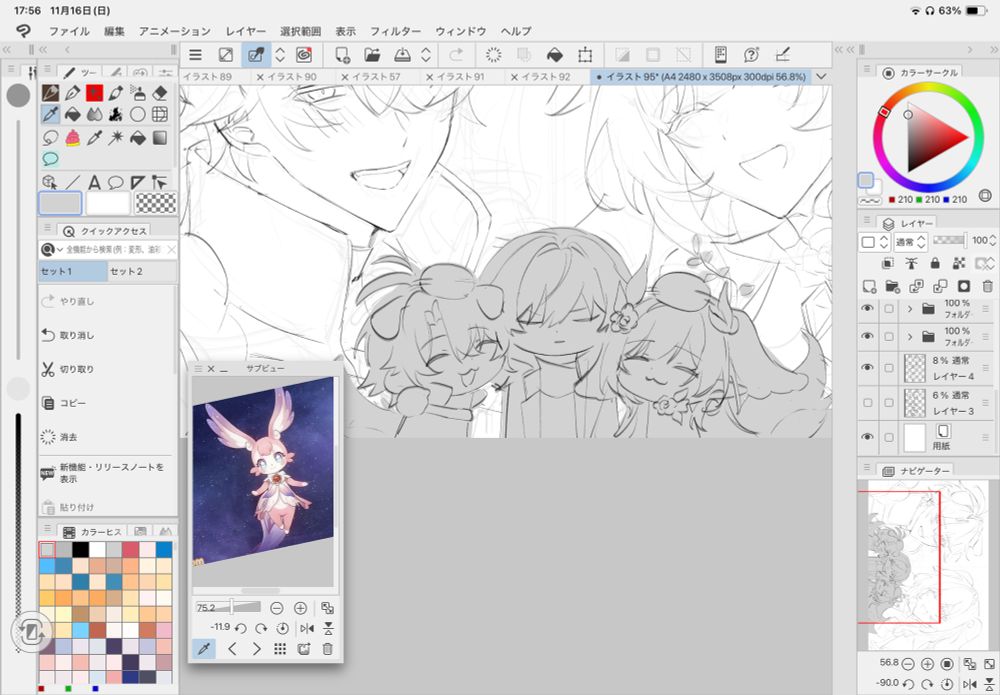The height and width of the screenshot is (695, 1000).
Task: Select the eraser tool in tool palette
Action: point(160,93)
